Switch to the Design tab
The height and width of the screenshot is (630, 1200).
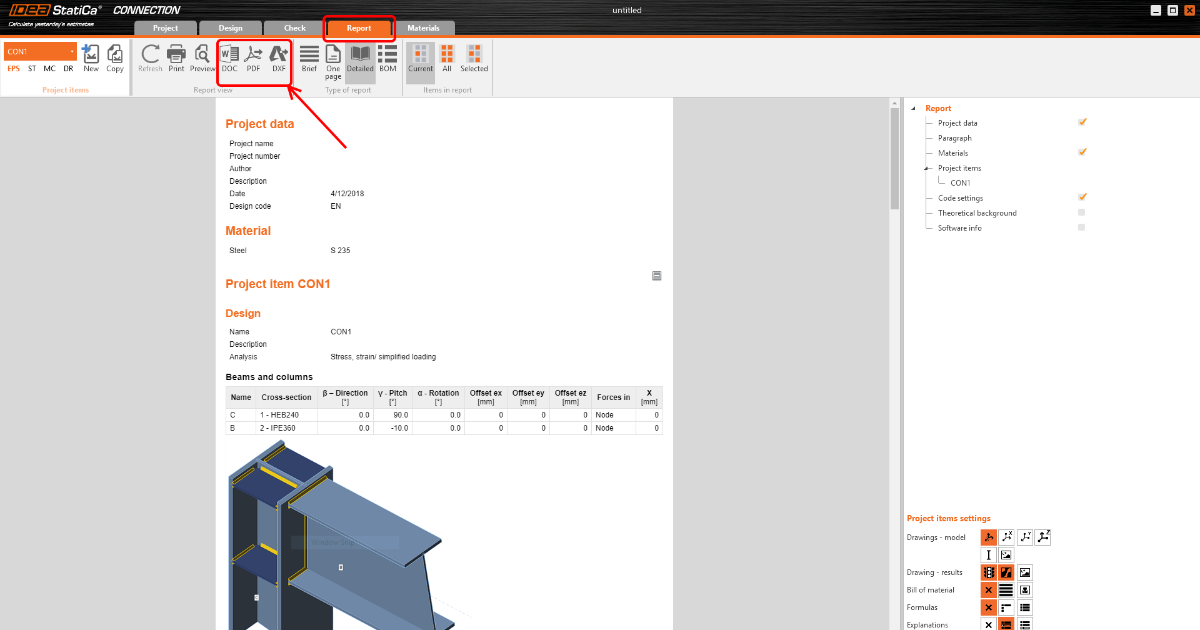point(228,28)
